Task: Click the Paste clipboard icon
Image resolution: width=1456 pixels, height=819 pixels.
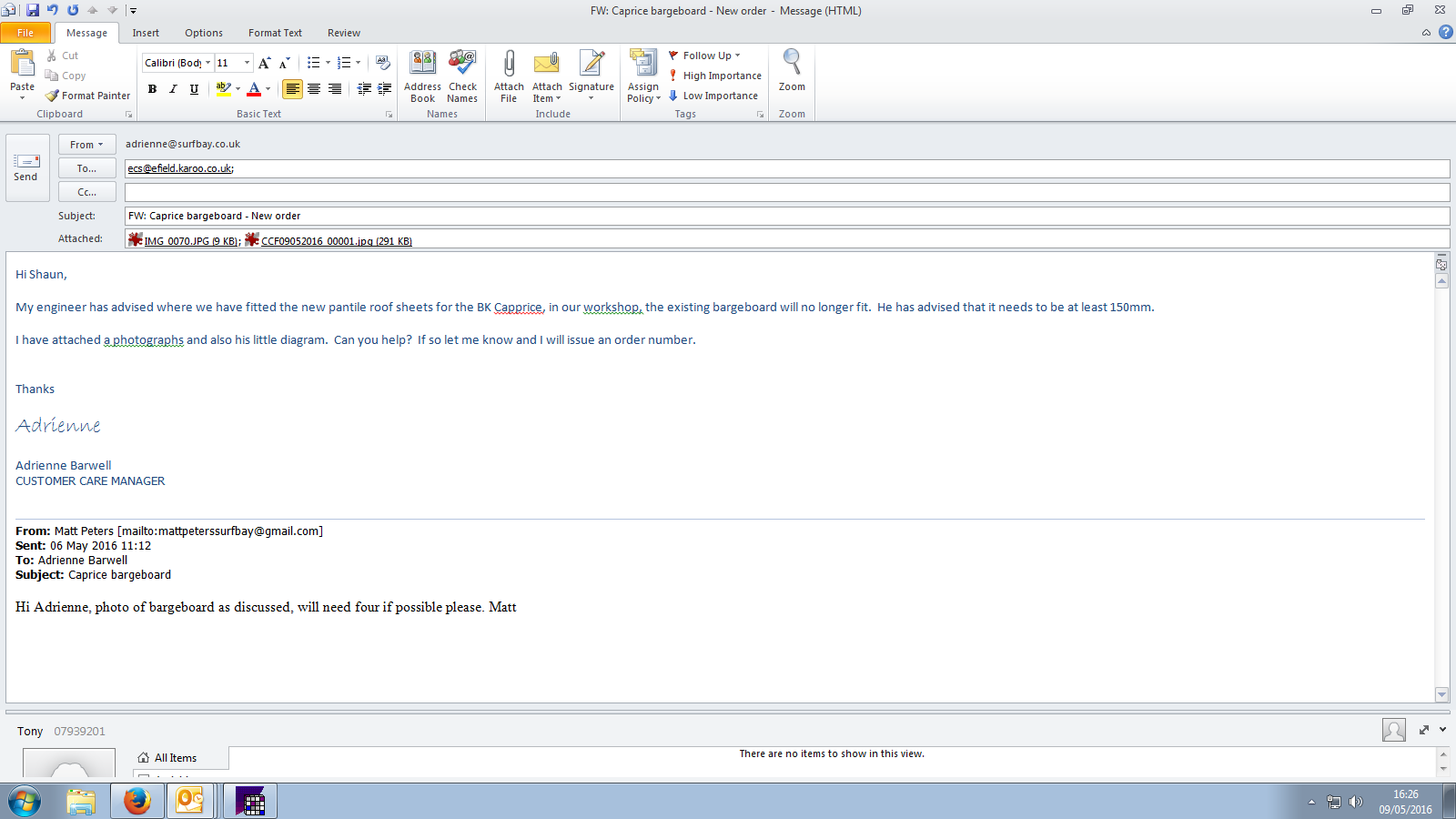Action: coord(22,64)
